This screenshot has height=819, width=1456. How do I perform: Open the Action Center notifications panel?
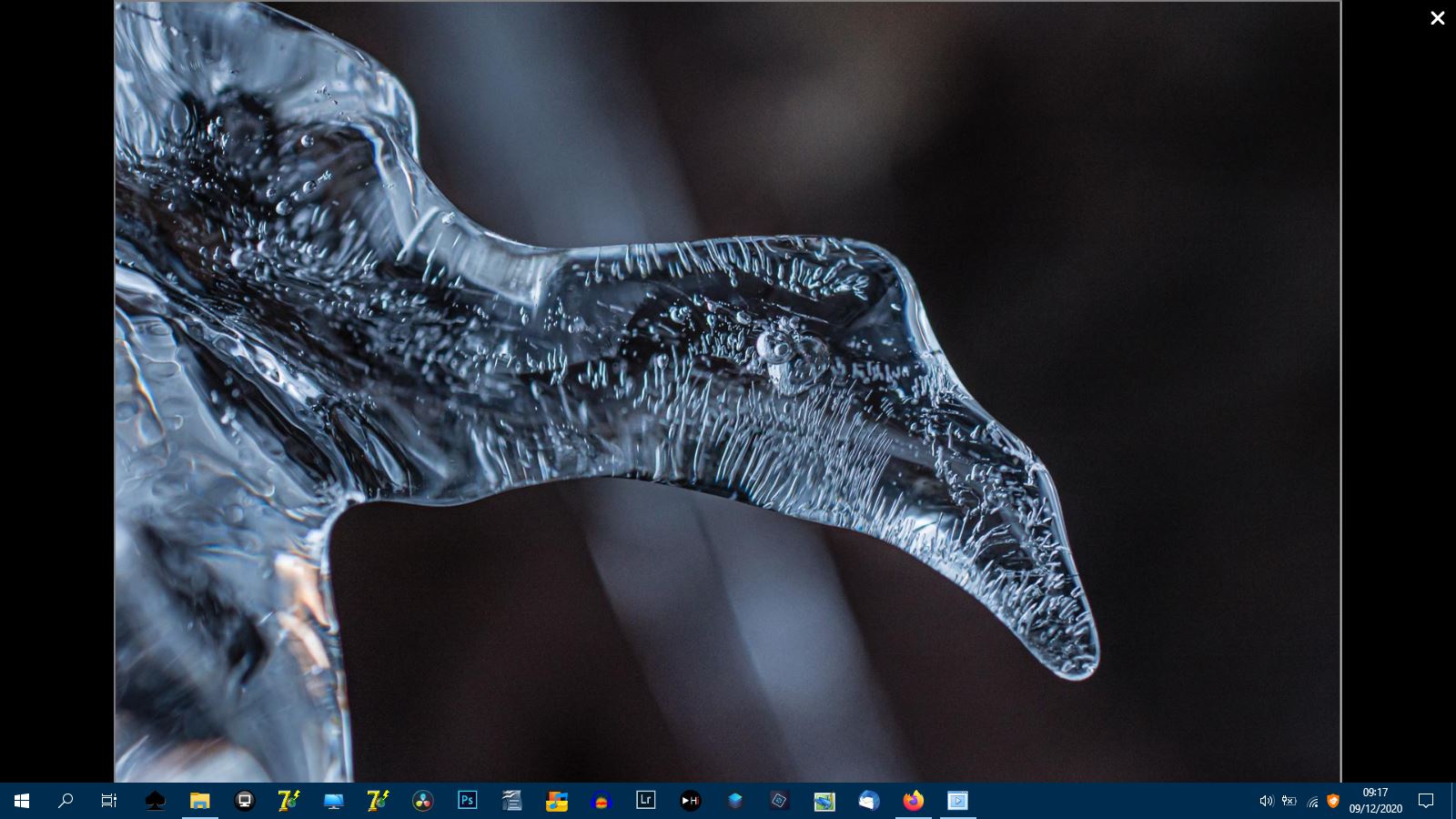coord(1426,801)
